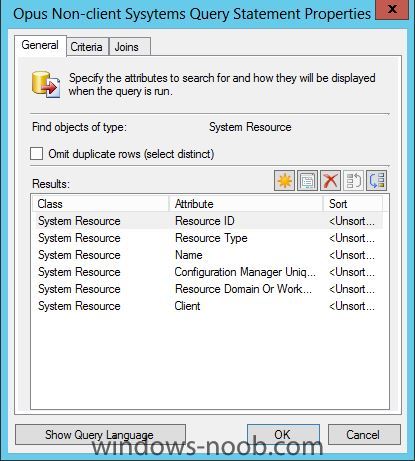Click the database query icon
Screen dimensions: 415x461
click(46, 84)
